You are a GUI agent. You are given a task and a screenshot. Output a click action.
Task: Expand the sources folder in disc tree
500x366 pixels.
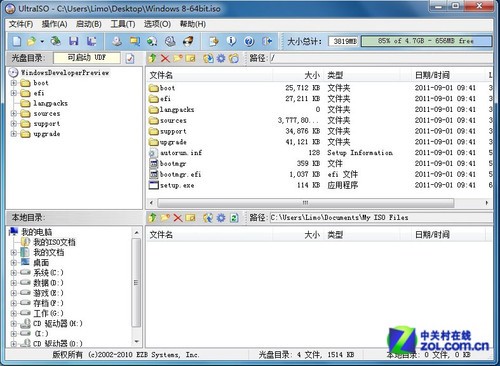pos(14,113)
